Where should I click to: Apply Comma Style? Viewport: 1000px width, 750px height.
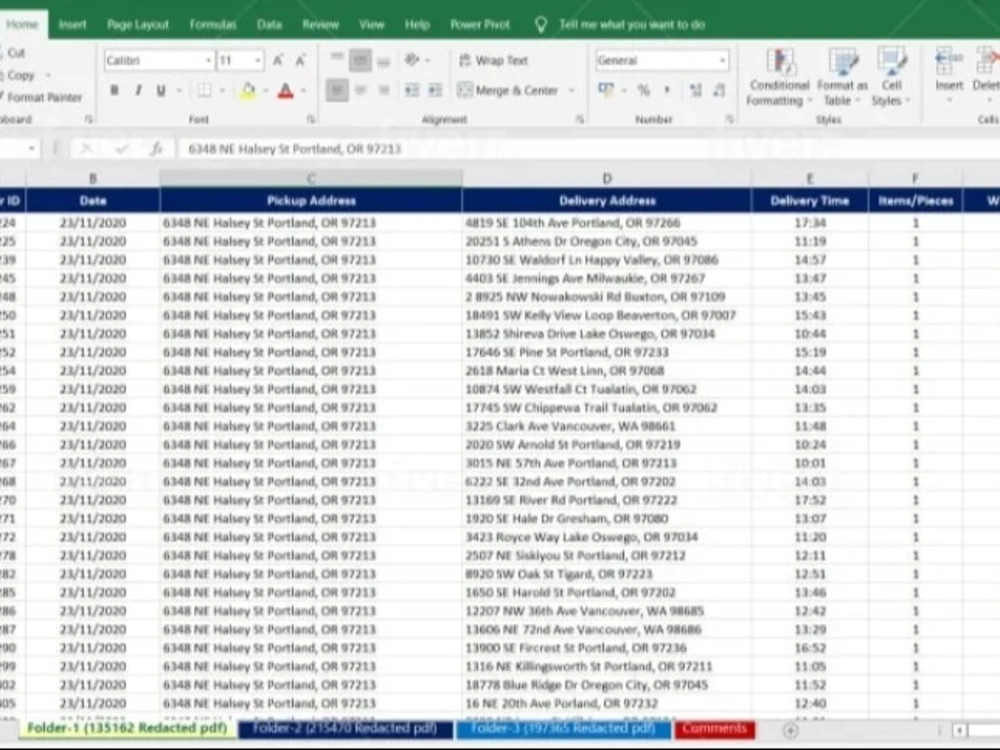(x=667, y=90)
